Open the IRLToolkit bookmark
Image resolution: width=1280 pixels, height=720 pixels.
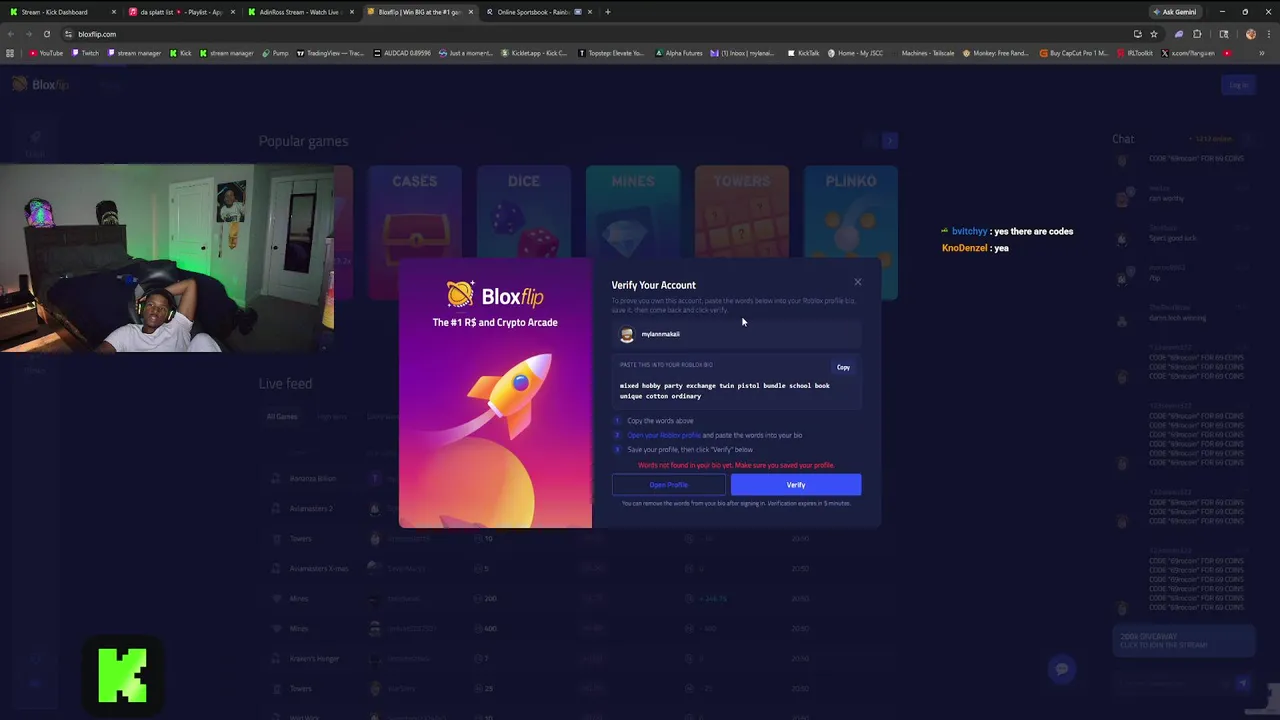pyautogui.click(x=1134, y=53)
